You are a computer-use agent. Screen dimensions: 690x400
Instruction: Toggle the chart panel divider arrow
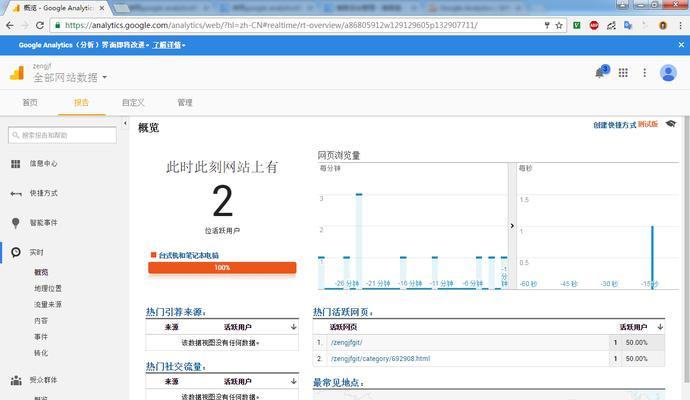(512, 226)
